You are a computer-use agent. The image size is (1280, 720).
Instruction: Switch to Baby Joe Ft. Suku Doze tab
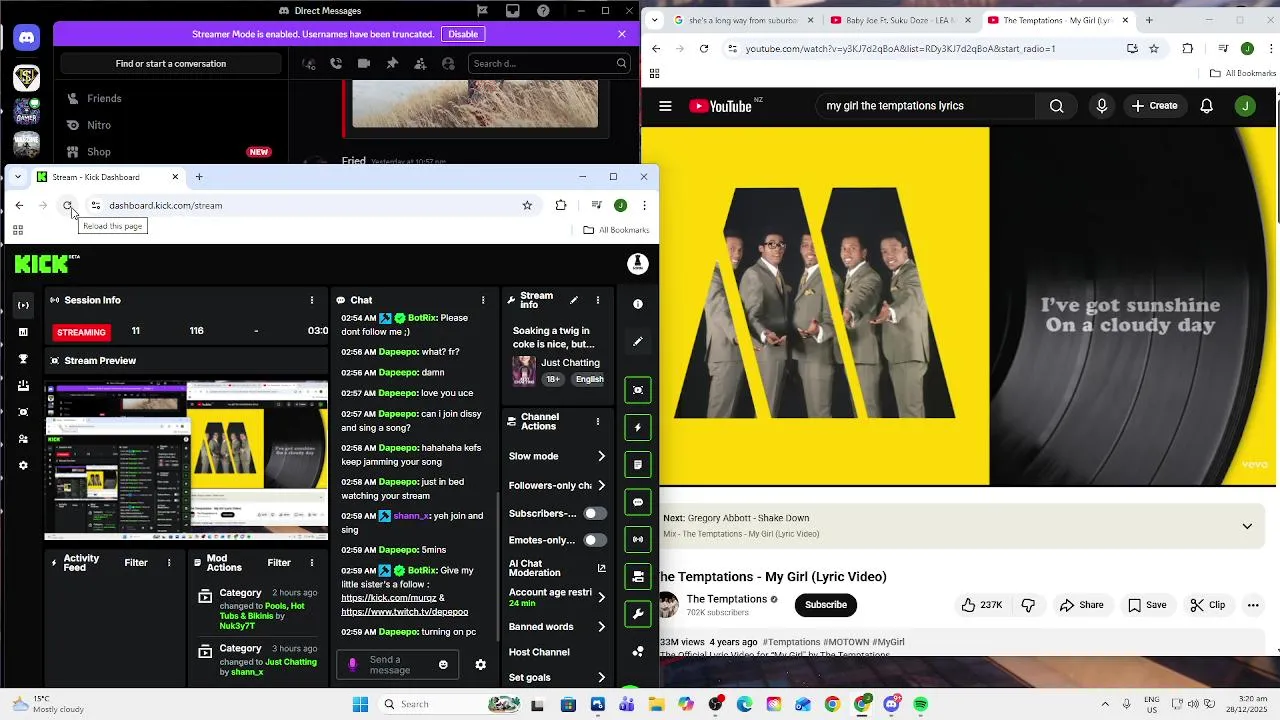point(902,20)
